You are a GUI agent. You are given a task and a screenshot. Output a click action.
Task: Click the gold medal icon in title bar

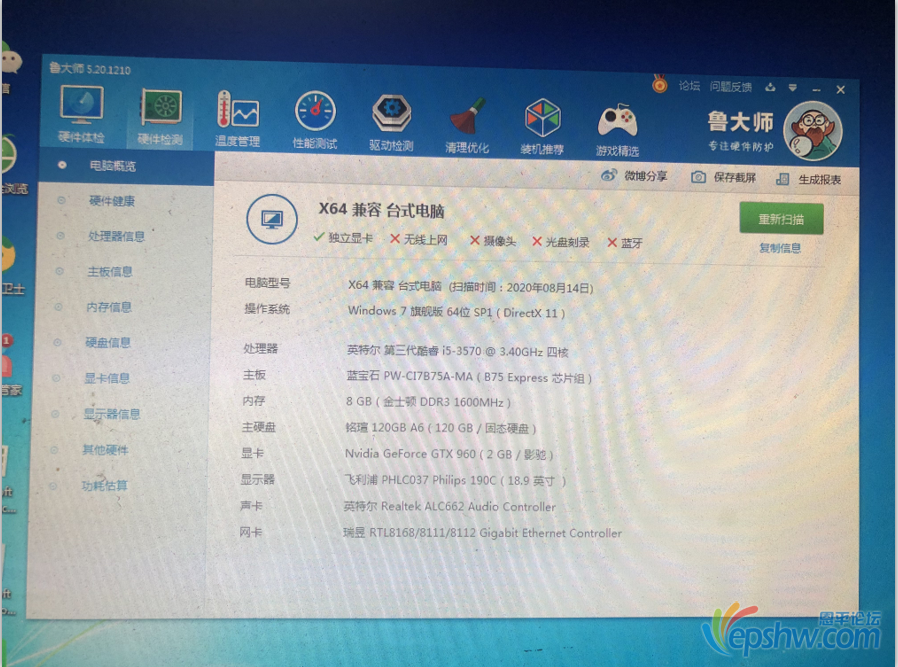click(660, 85)
